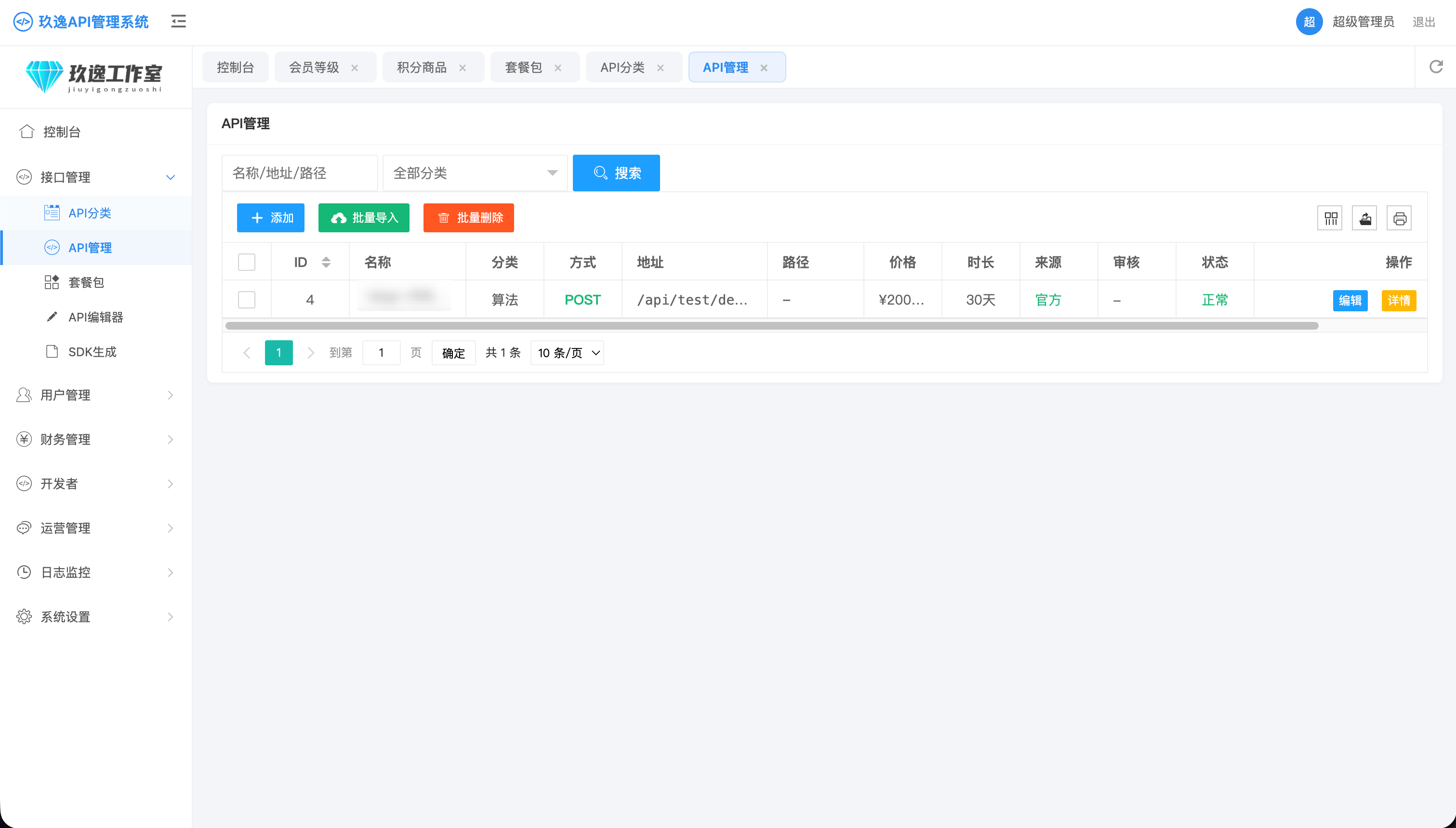Expand the 开发者 menu chevron
1456x828 pixels.
tap(170, 483)
